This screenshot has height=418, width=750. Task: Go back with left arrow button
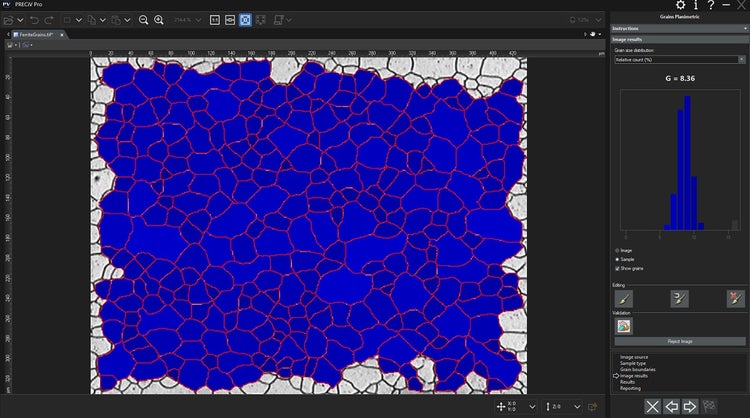pyautogui.click(x=672, y=406)
